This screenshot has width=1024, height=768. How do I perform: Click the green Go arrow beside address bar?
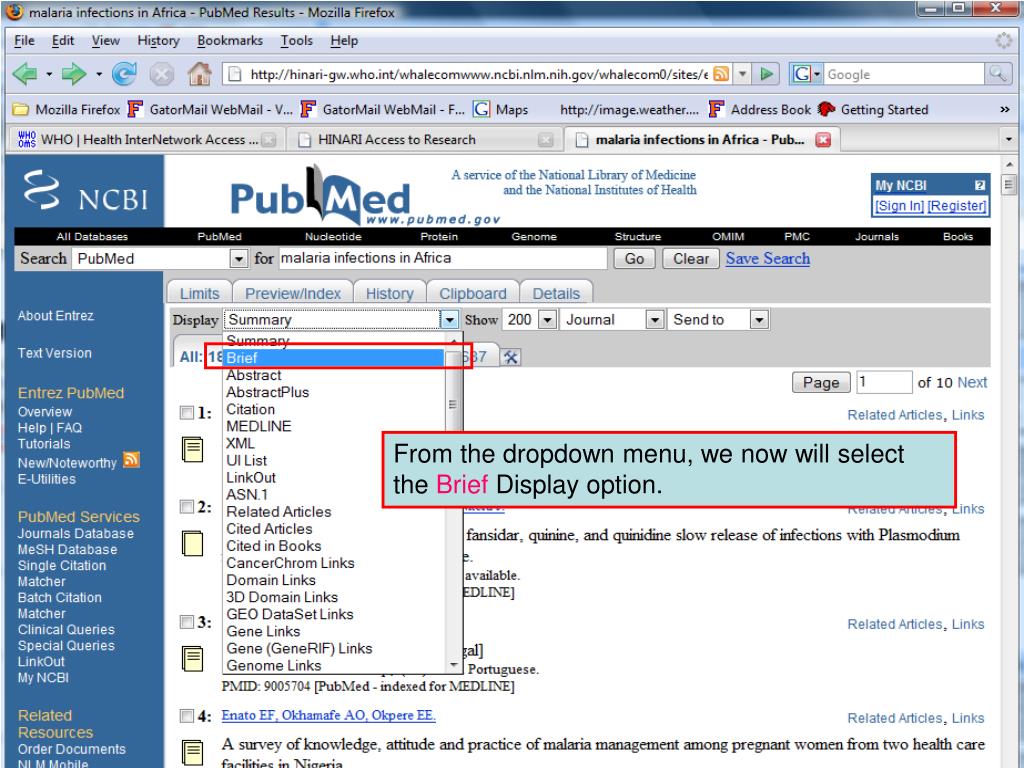click(x=766, y=74)
